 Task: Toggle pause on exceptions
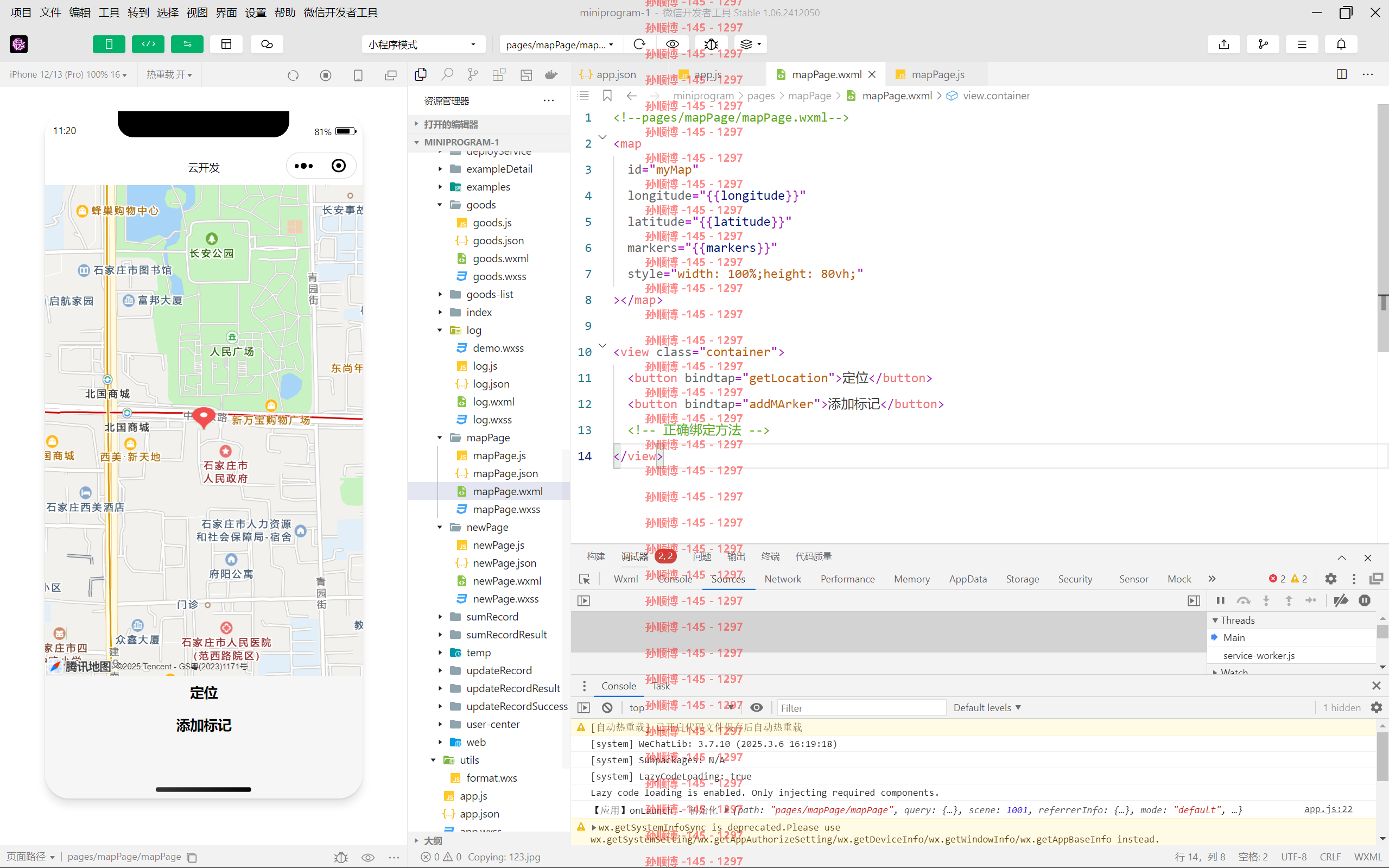point(1365,600)
